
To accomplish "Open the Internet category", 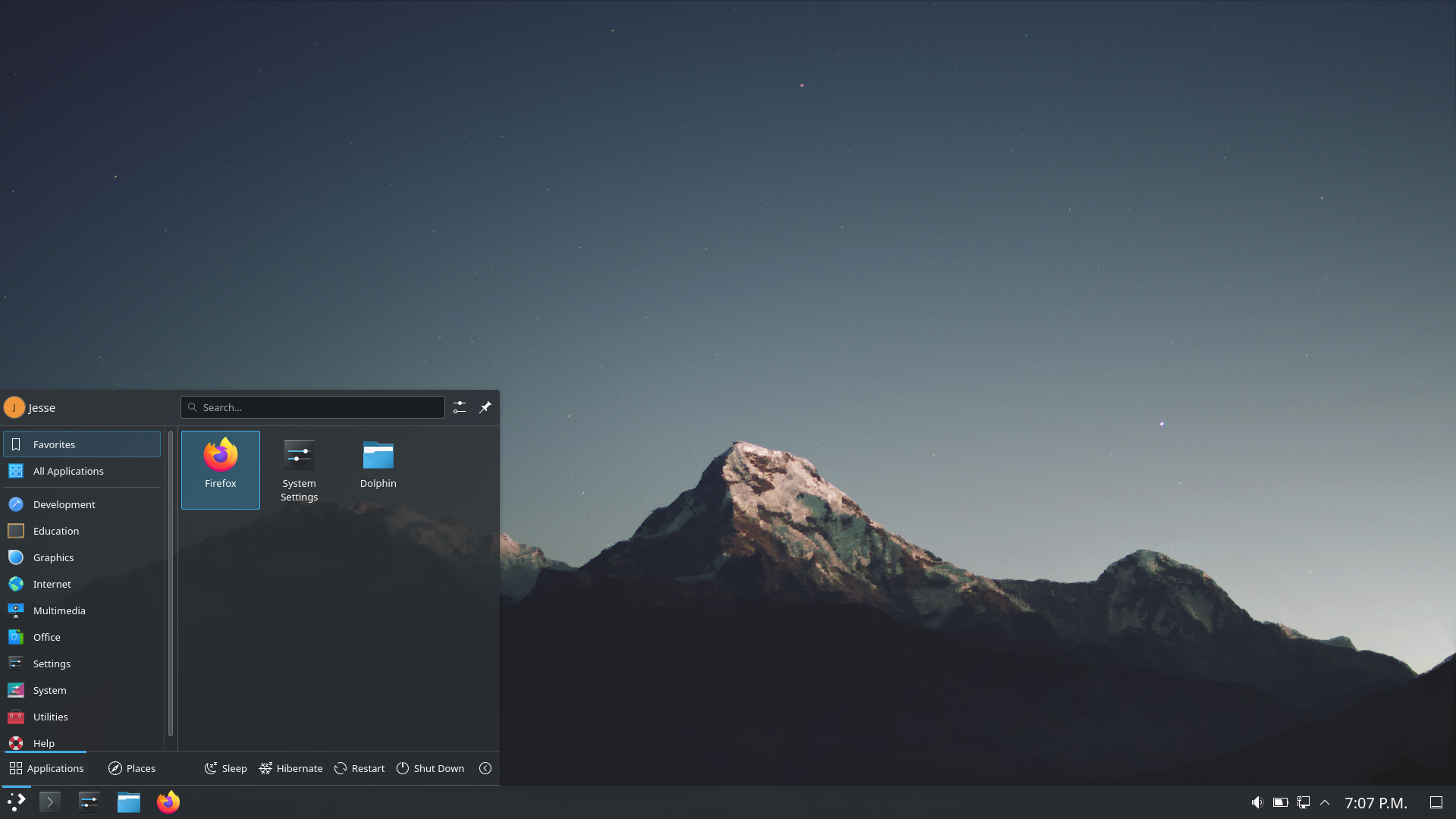I will tap(82, 584).
